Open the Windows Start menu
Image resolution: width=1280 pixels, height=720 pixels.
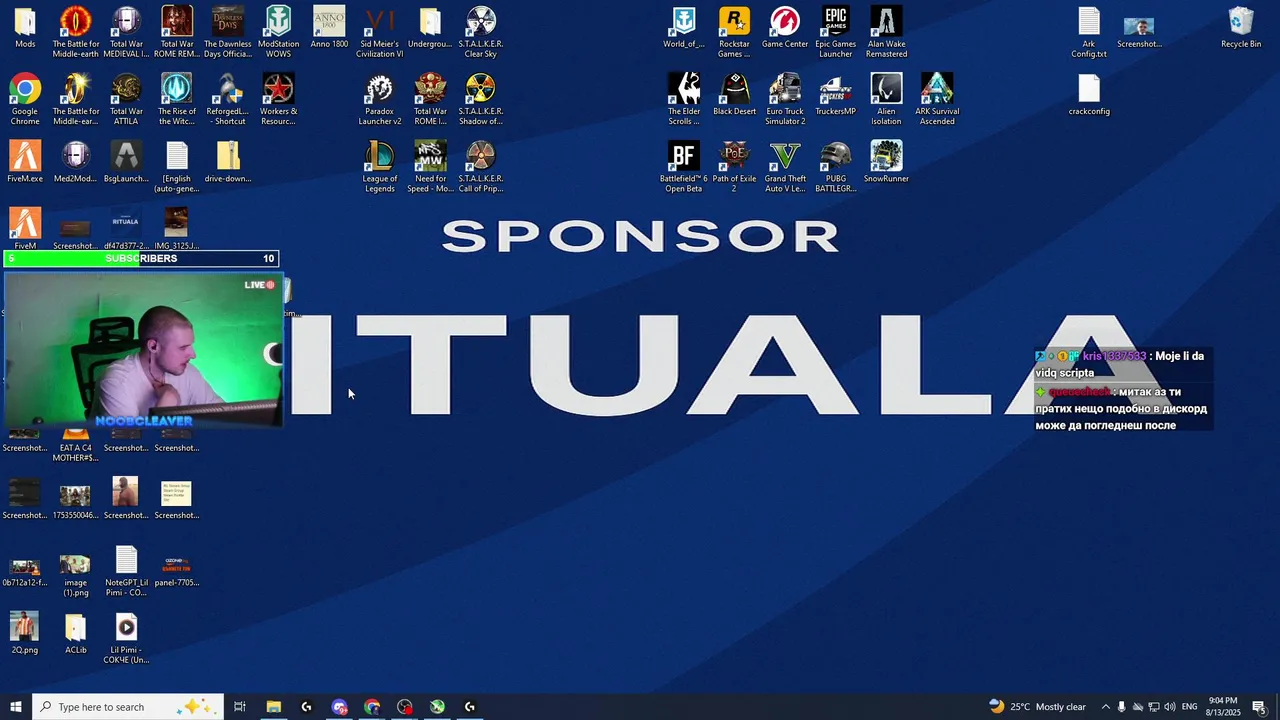tap(16, 707)
